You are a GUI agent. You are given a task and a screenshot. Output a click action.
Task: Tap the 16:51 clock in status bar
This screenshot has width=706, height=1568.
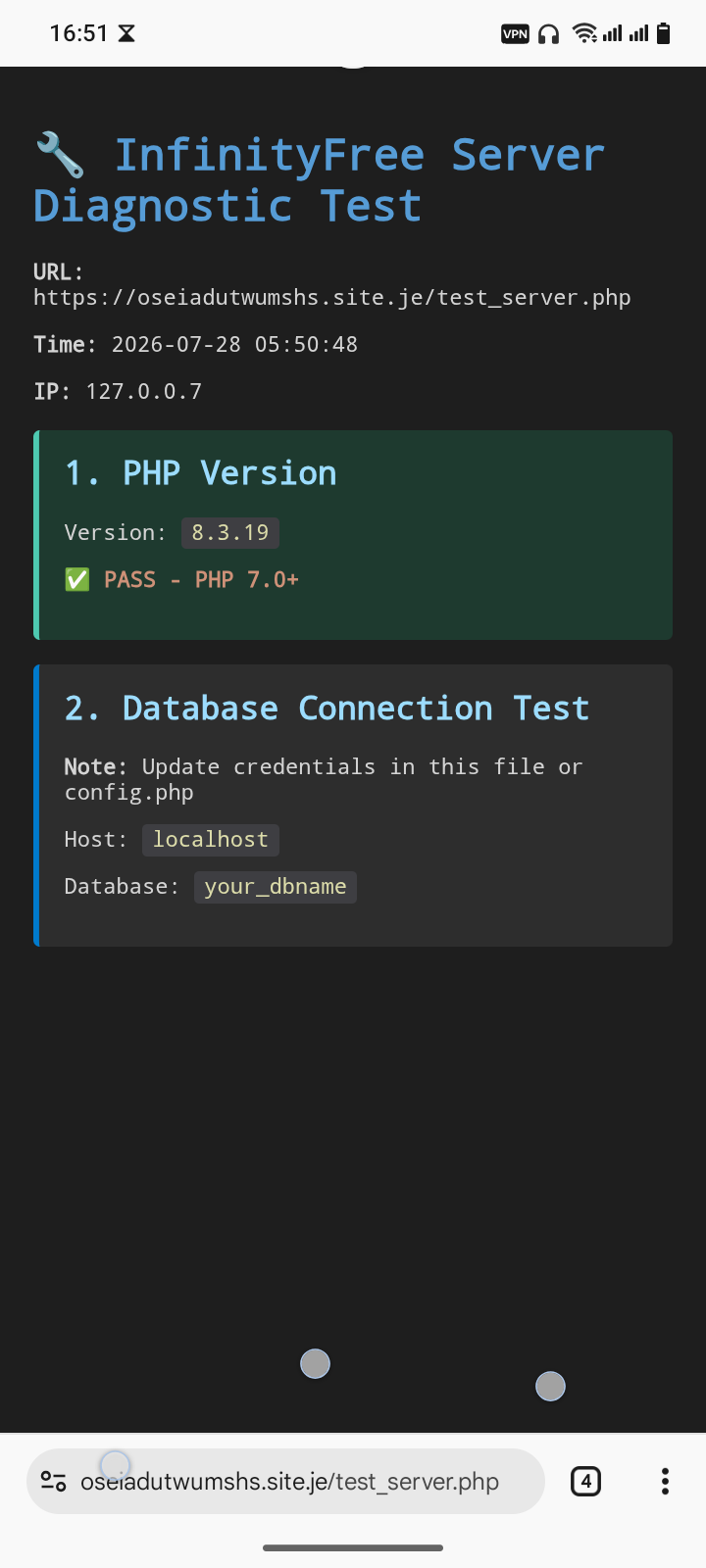click(x=78, y=33)
